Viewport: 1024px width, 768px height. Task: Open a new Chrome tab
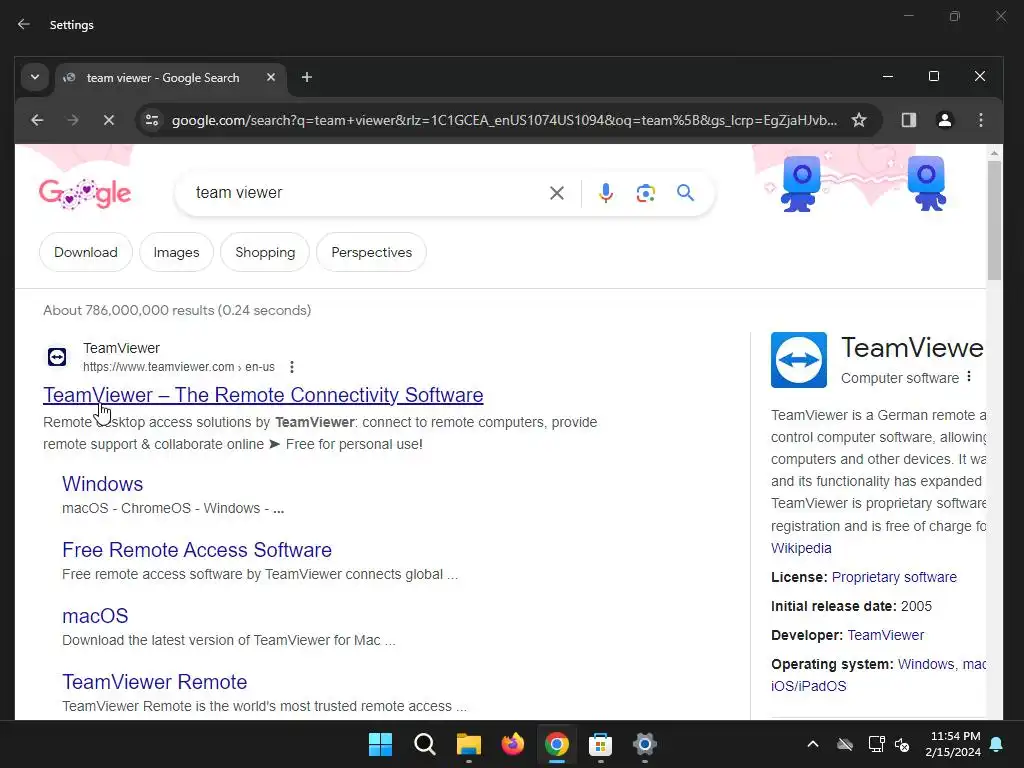306,77
